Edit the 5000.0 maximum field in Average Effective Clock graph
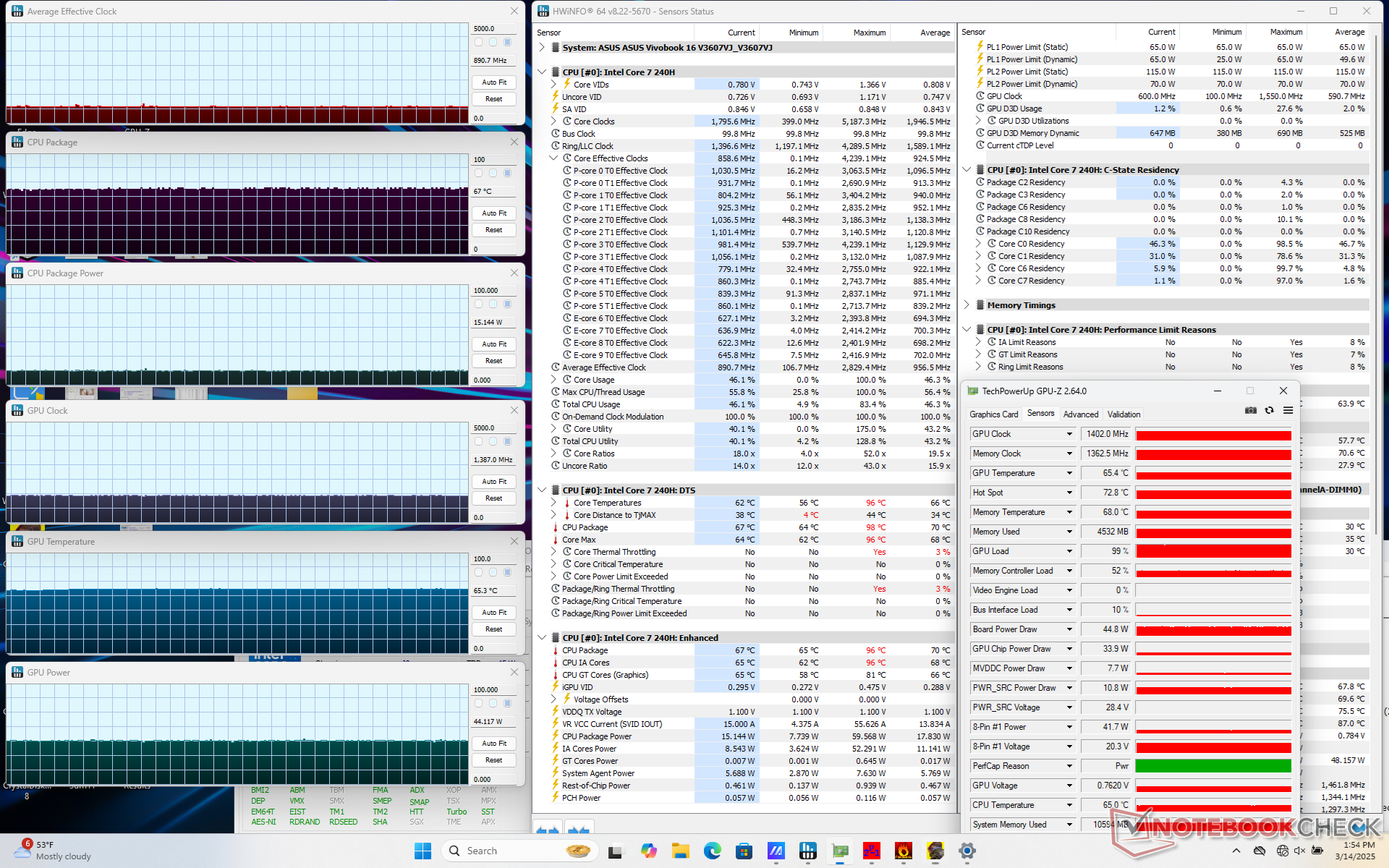The height and width of the screenshot is (868, 1389). tap(494, 29)
